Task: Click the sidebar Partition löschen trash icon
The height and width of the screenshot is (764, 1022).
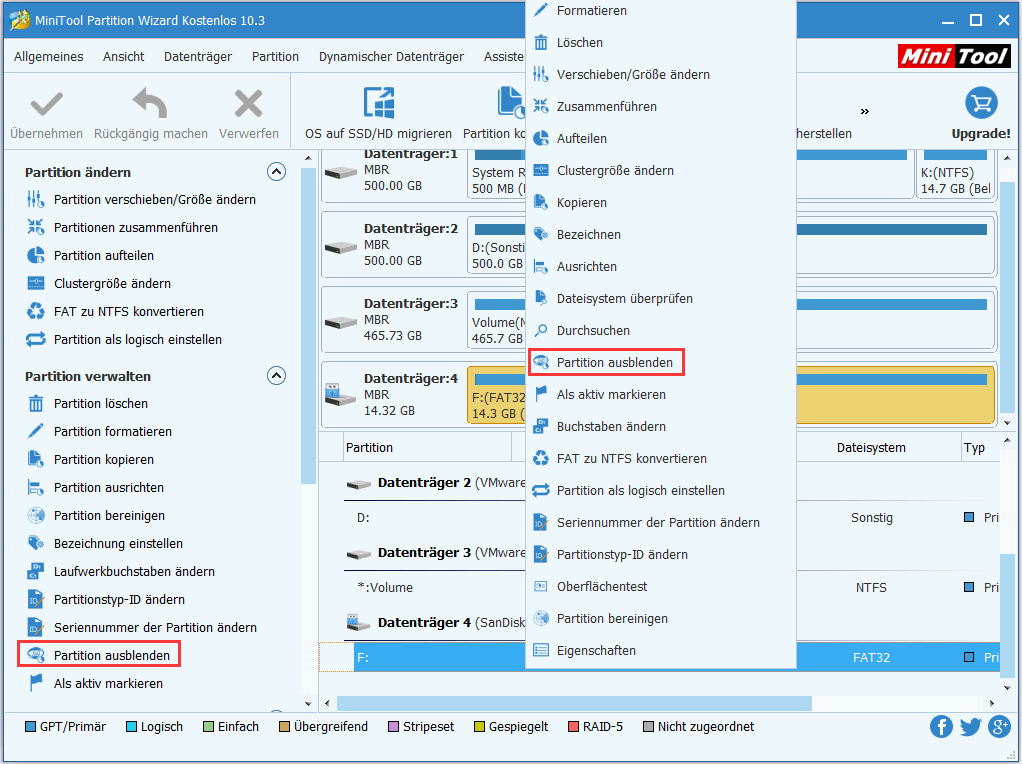Action: pyautogui.click(x=36, y=404)
